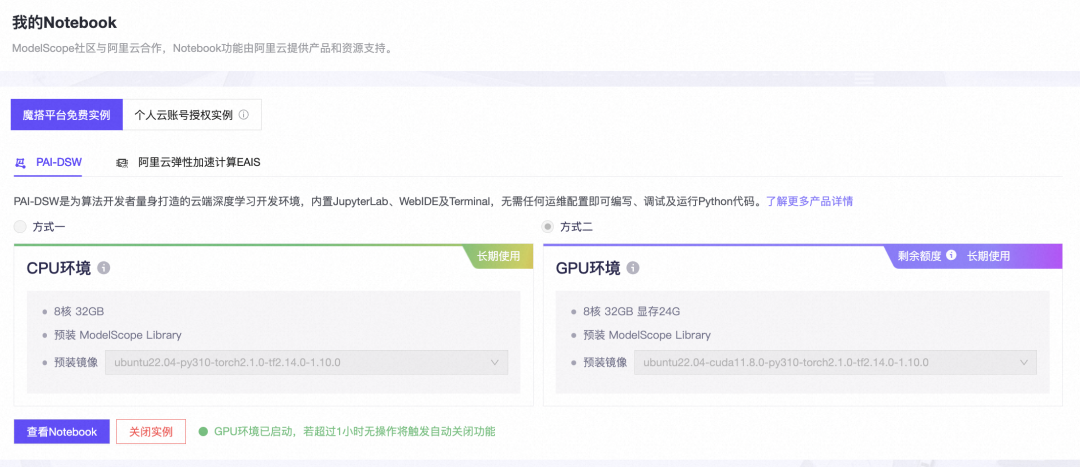Image resolution: width=1080 pixels, height=467 pixels.
Task: Open the CPU 预装镜像 dropdown
Action: tap(307, 362)
